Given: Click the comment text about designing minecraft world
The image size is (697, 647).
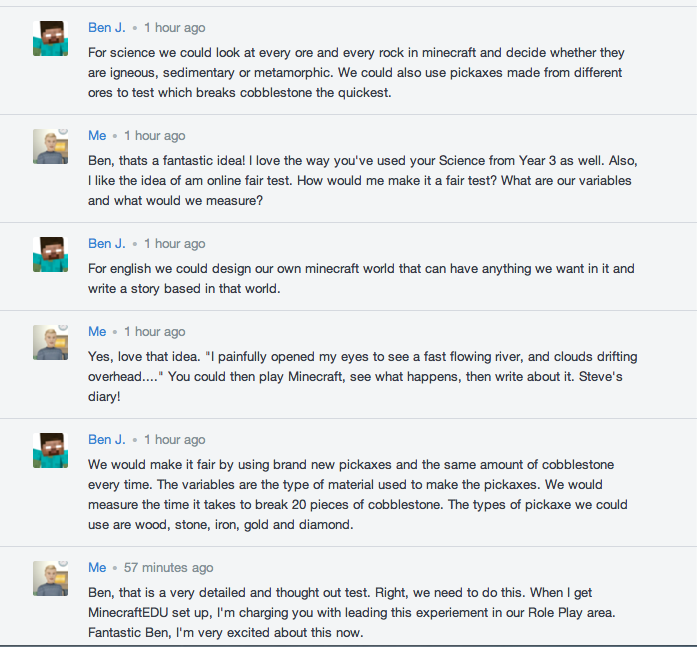Looking at the screenshot, I should (x=361, y=279).
